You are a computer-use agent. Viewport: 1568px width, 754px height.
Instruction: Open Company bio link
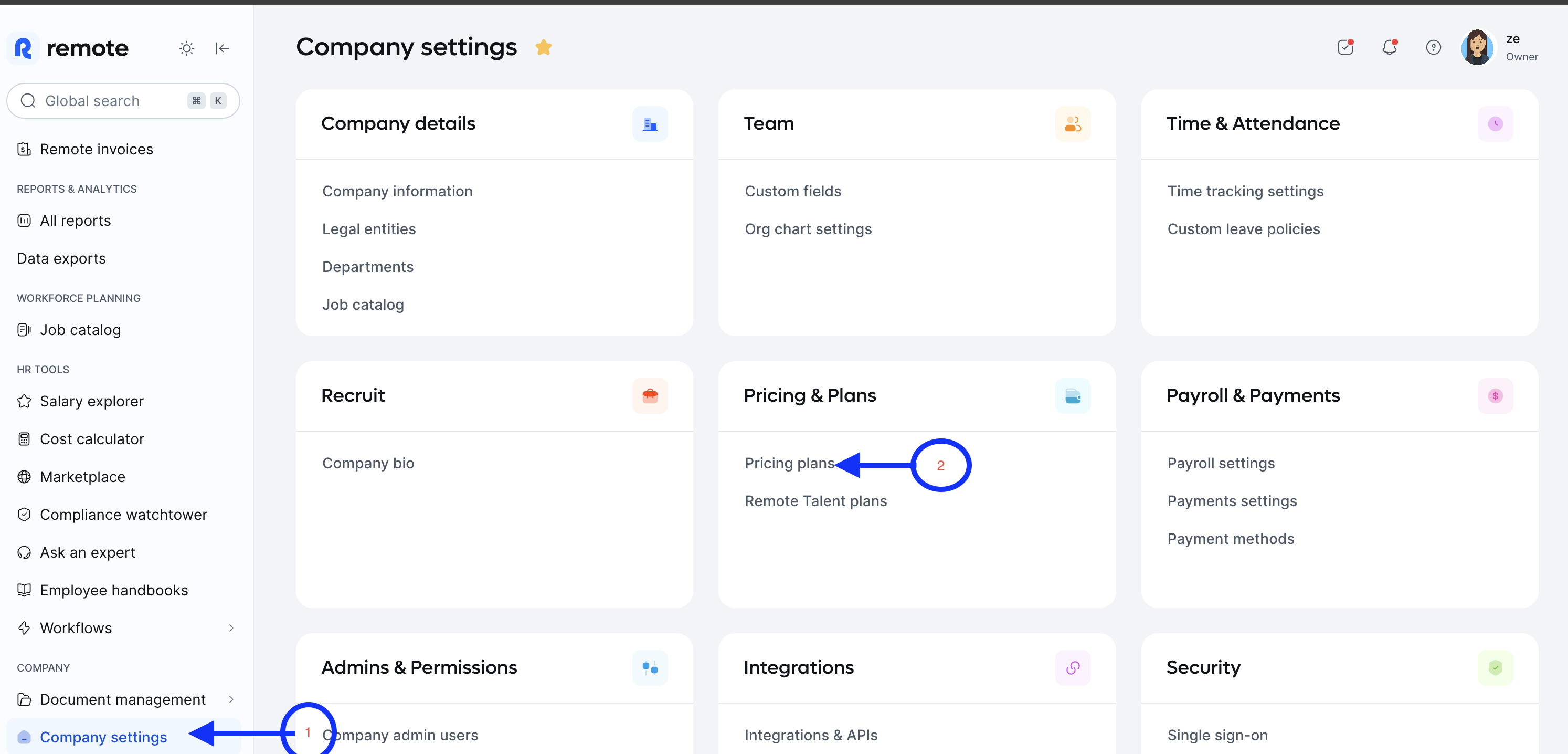[368, 463]
